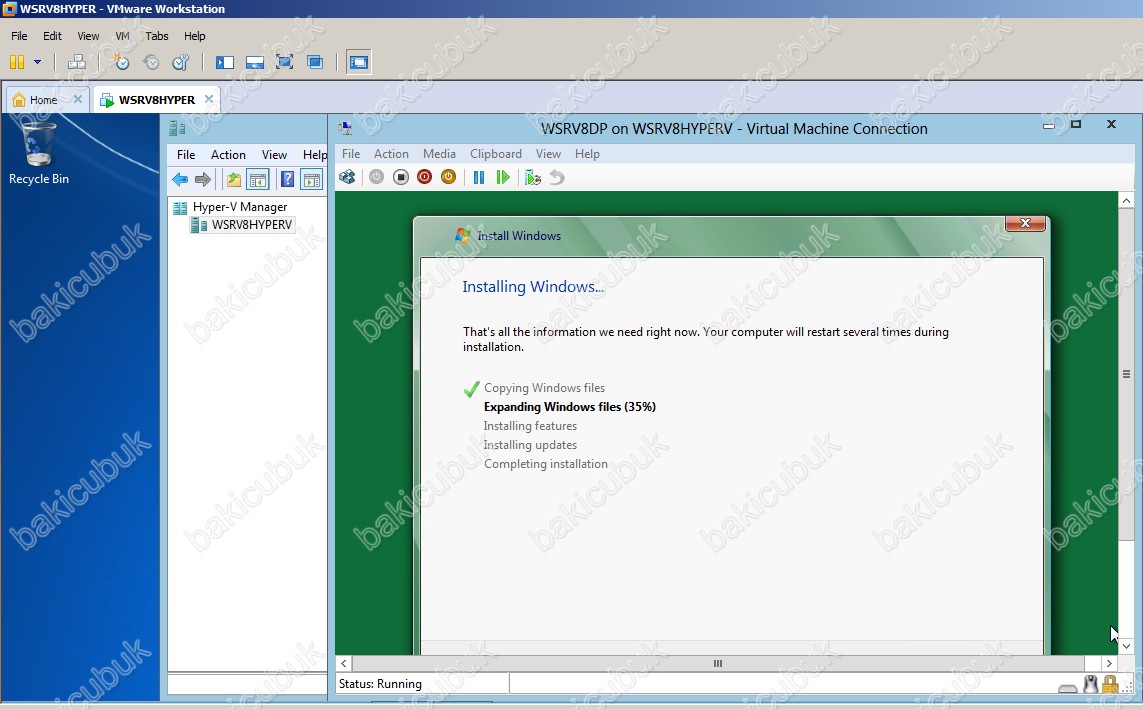This screenshot has height=709, width=1143.
Task: Switch to VMware Unity mode icon
Action: point(315,63)
